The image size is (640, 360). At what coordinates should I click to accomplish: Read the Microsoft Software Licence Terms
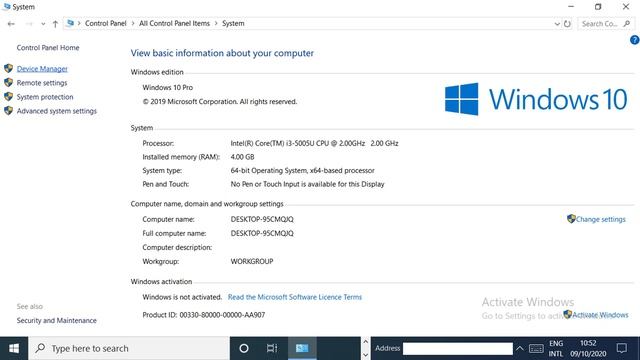(x=295, y=297)
